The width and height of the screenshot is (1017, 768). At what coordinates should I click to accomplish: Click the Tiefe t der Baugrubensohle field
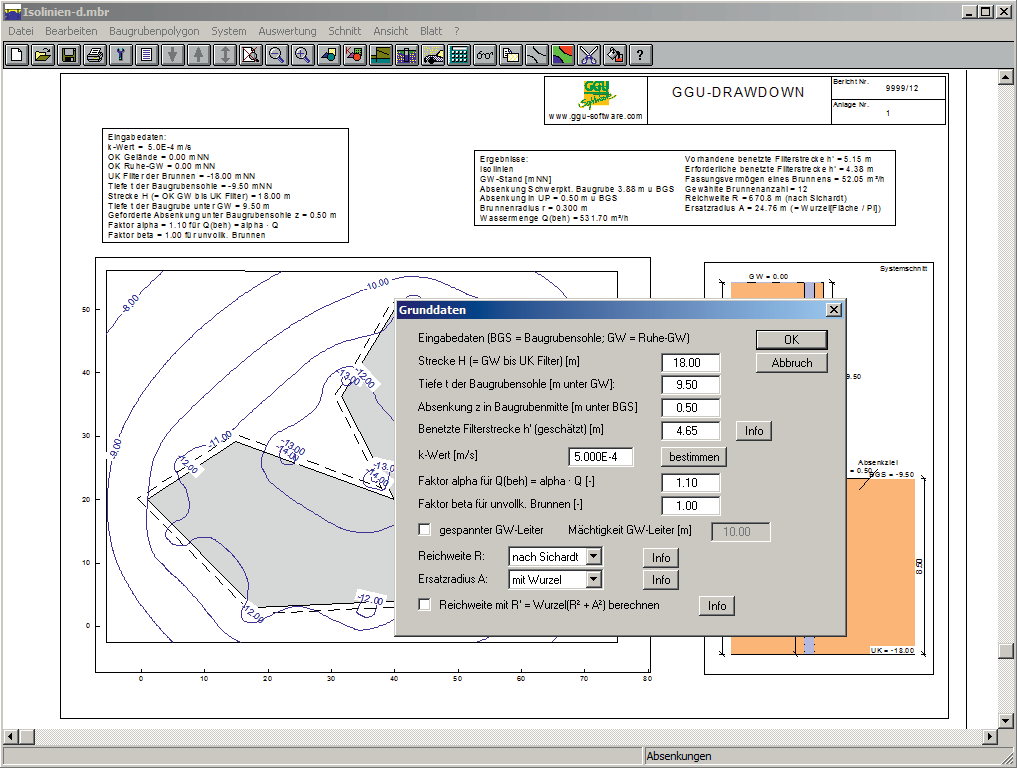690,385
